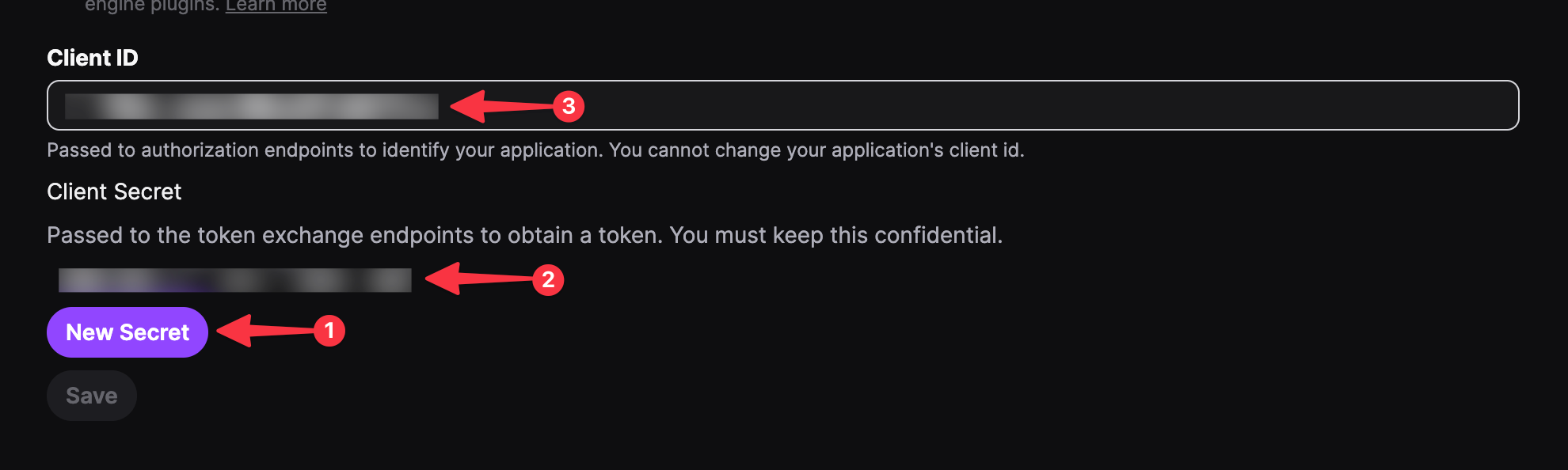Screen dimensions: 1568x470
Task: Click the red circle badge labeled 1
Action: click(329, 332)
